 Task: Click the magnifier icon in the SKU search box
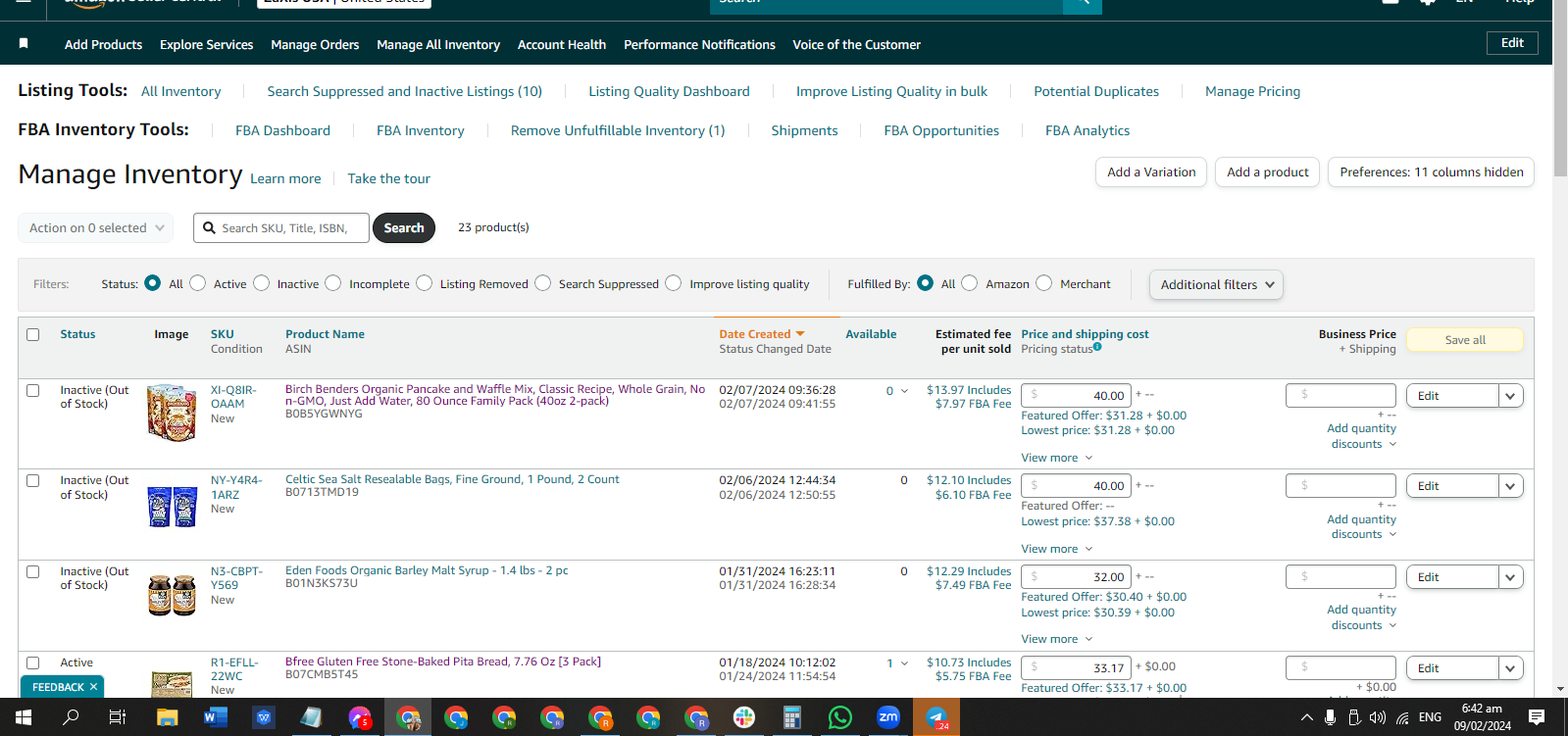209,228
